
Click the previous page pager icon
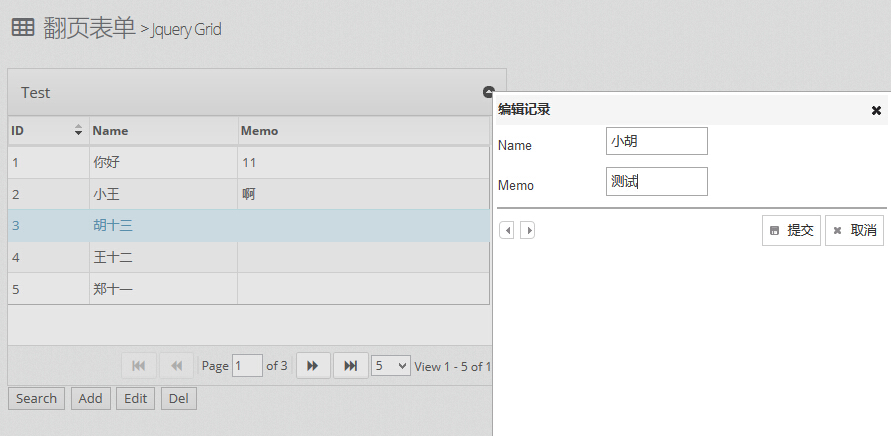tap(177, 366)
